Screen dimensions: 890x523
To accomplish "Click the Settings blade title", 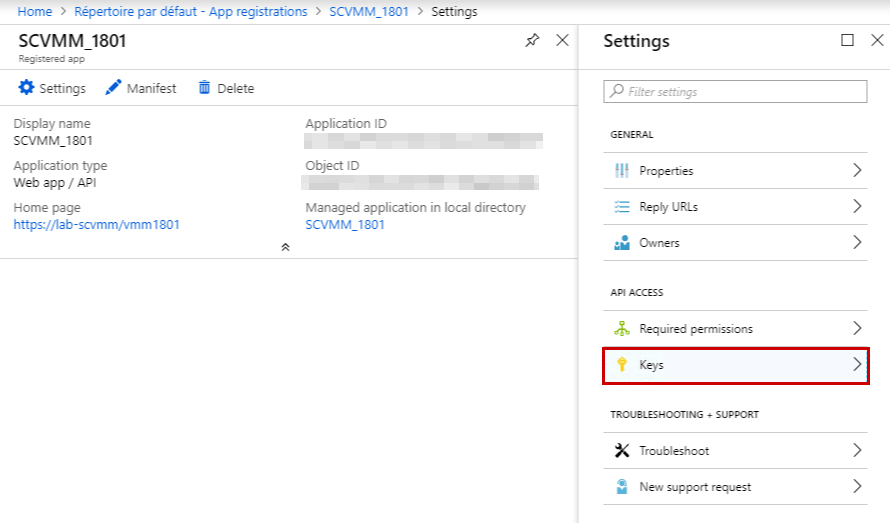I will pyautogui.click(x=636, y=41).
